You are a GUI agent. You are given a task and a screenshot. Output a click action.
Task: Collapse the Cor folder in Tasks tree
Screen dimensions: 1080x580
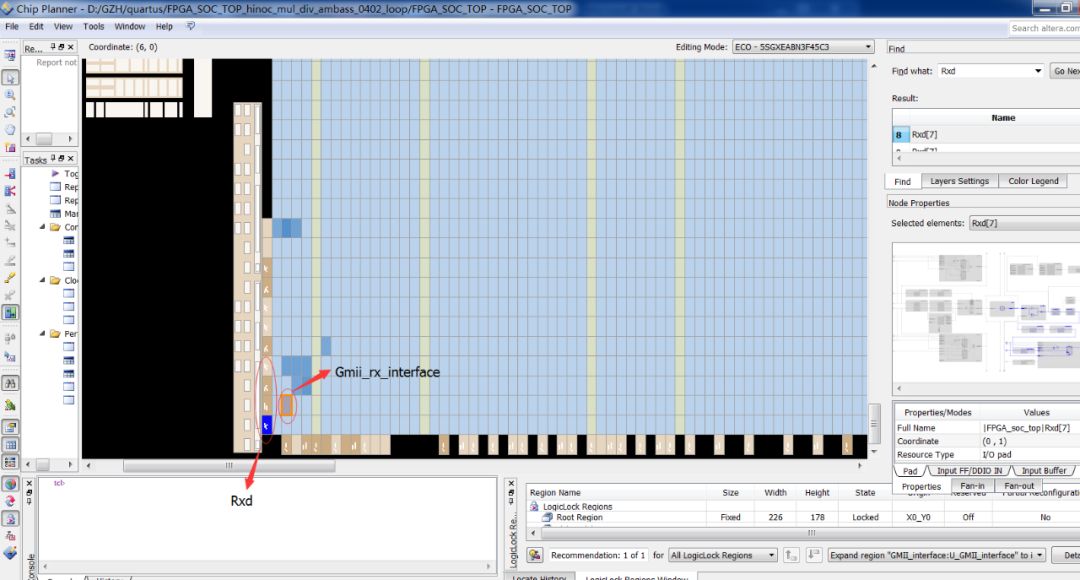(42, 227)
